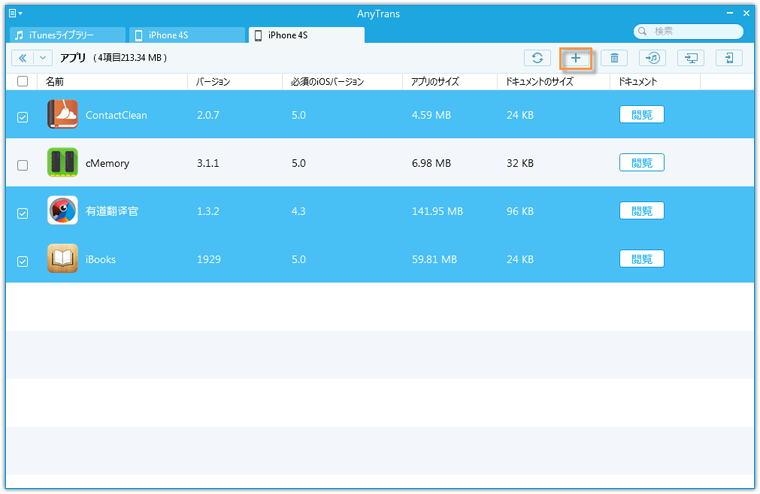This screenshot has width=760, height=494.
Task: Click the send-to-iTunes toolbar icon
Action: click(652, 58)
